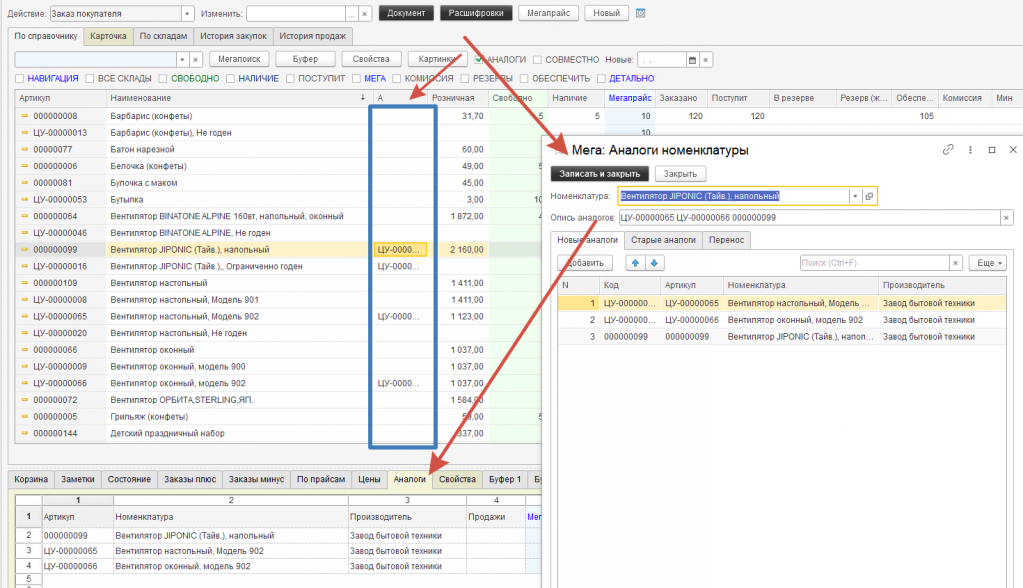
Task: Switch to the 'По справочнику' tab
Action: point(46,36)
